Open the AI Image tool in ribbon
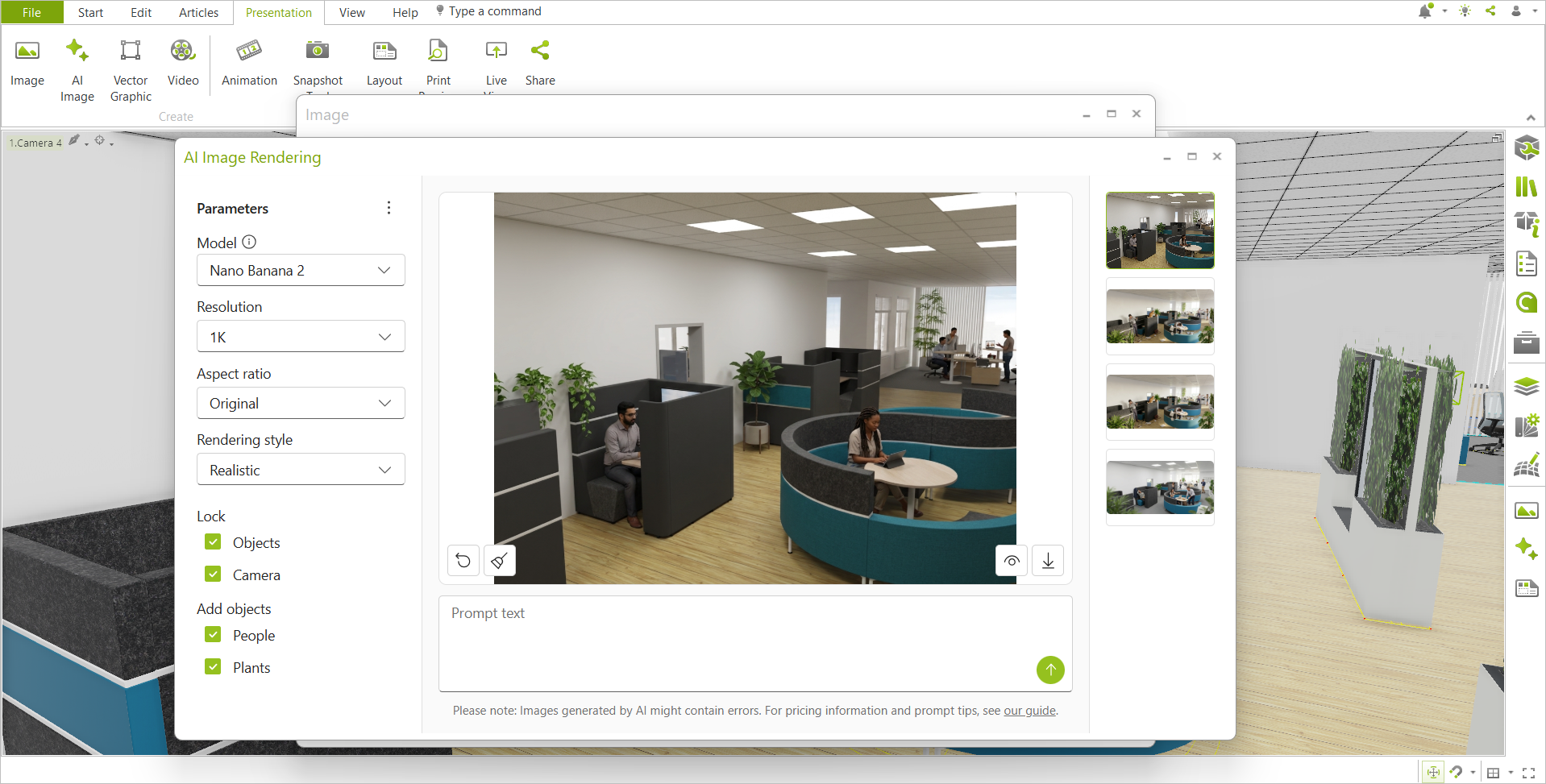Image resolution: width=1546 pixels, height=784 pixels. (77, 70)
